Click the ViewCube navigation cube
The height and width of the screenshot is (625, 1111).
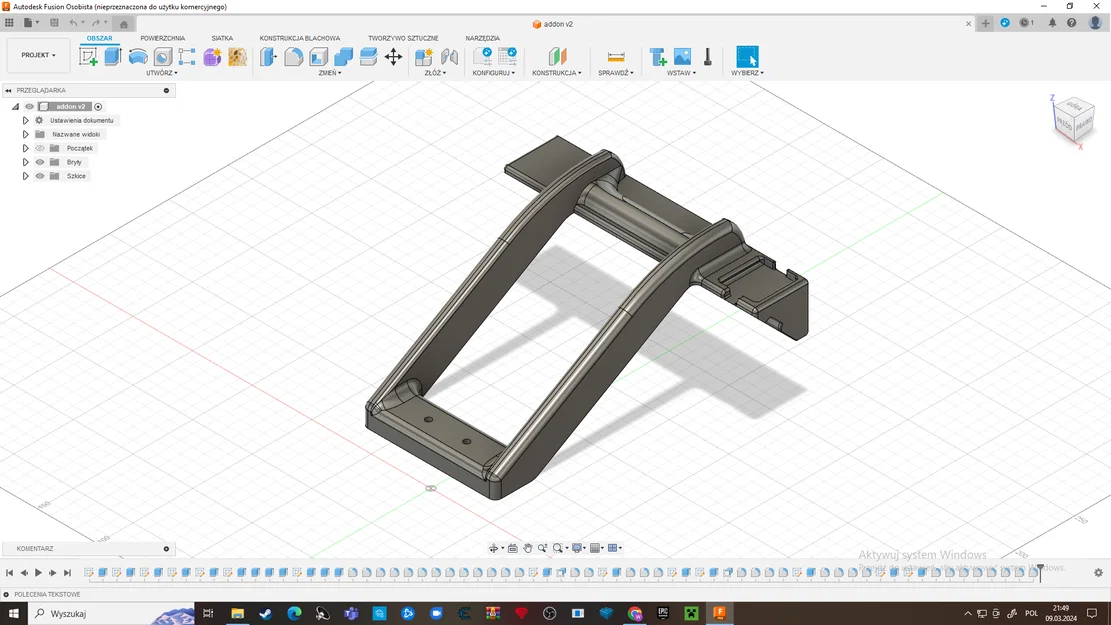(x=1073, y=120)
